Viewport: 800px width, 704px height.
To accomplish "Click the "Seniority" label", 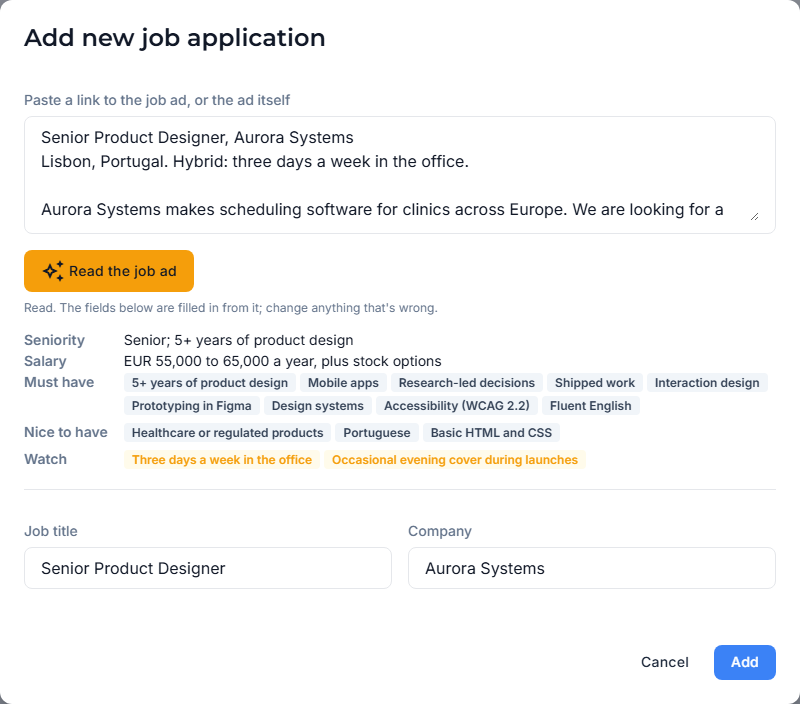I will [x=54, y=340].
